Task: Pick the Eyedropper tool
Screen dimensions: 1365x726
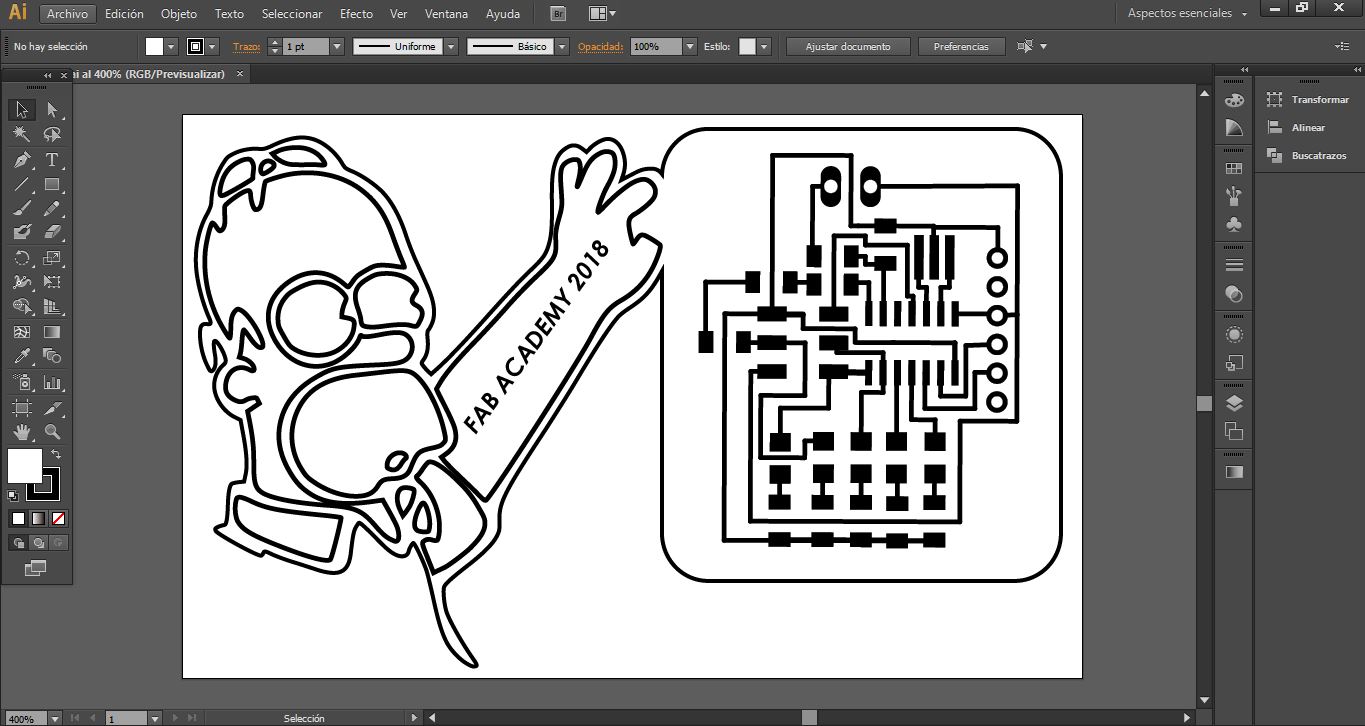Action: 21,356
